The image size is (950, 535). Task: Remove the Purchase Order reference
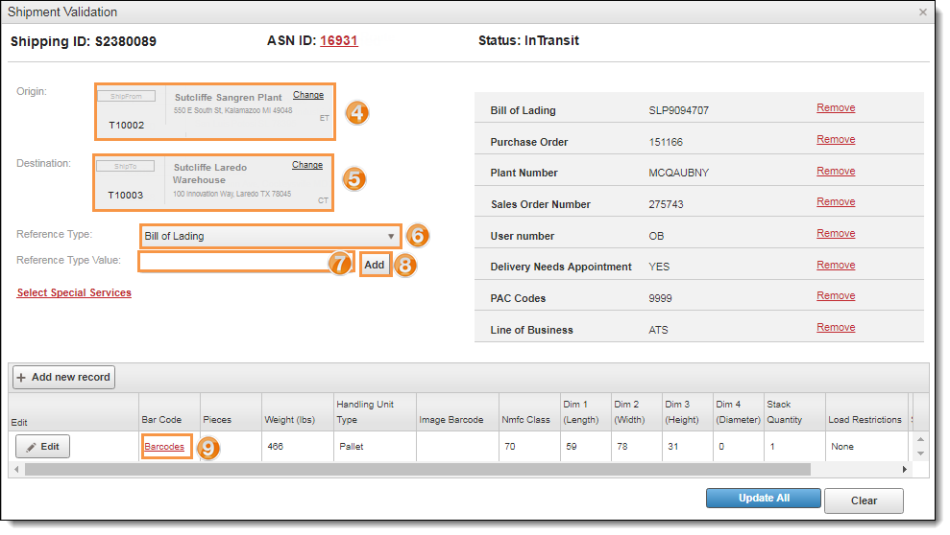tap(835, 140)
